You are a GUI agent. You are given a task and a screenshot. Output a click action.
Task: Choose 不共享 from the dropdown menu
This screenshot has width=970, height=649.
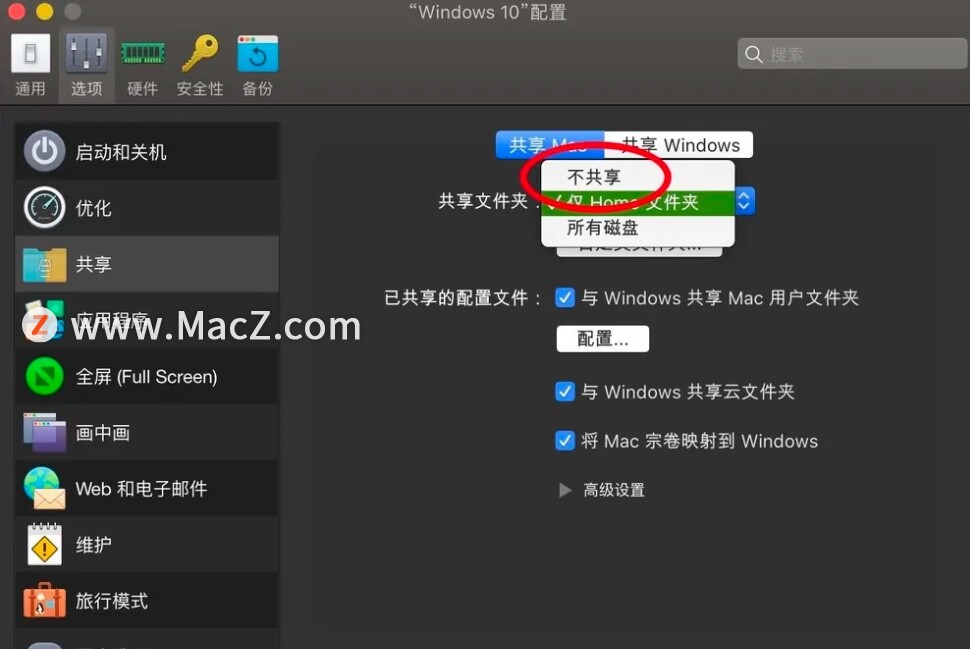click(638, 177)
